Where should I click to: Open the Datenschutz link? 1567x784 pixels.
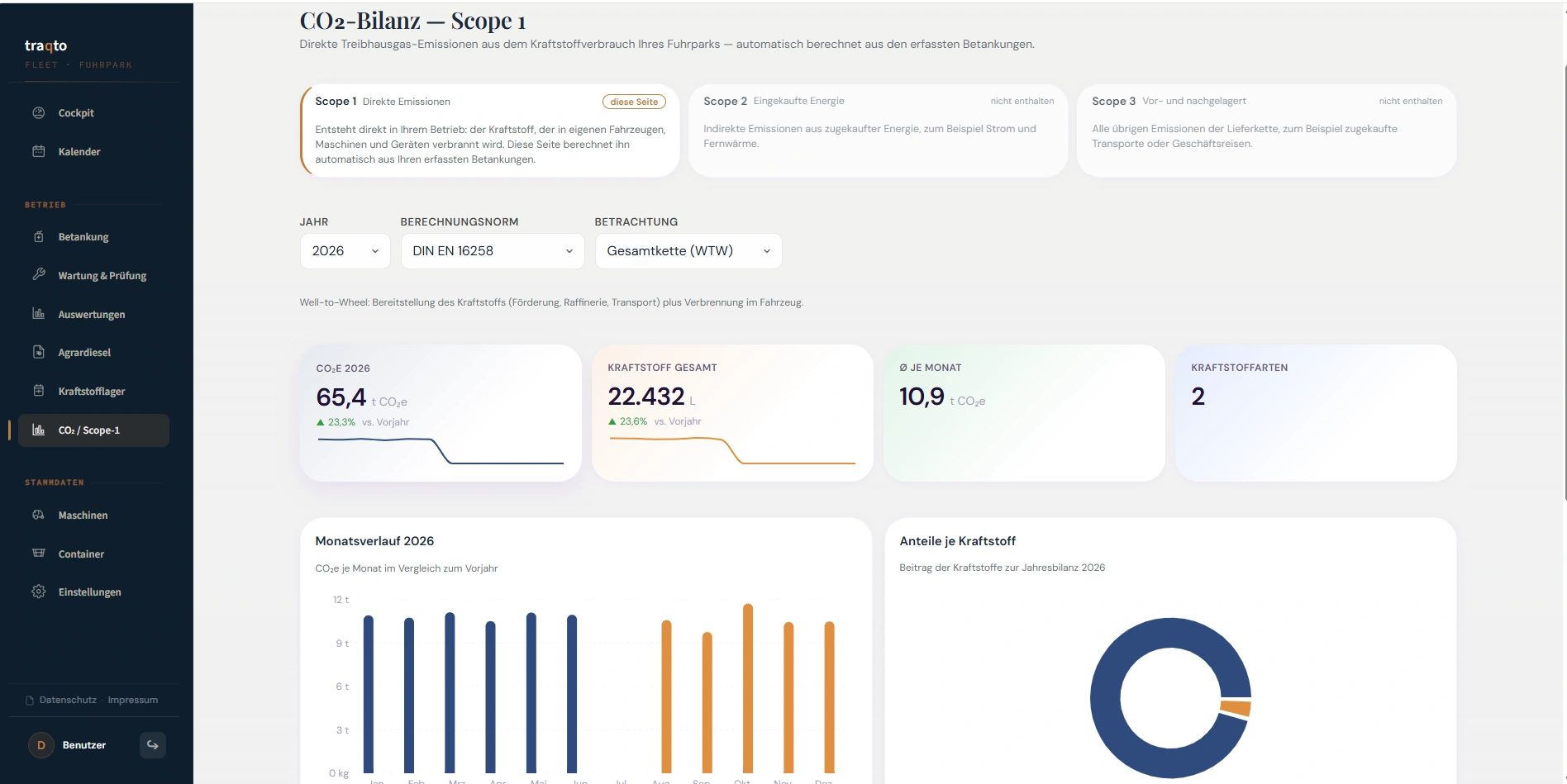(x=68, y=700)
